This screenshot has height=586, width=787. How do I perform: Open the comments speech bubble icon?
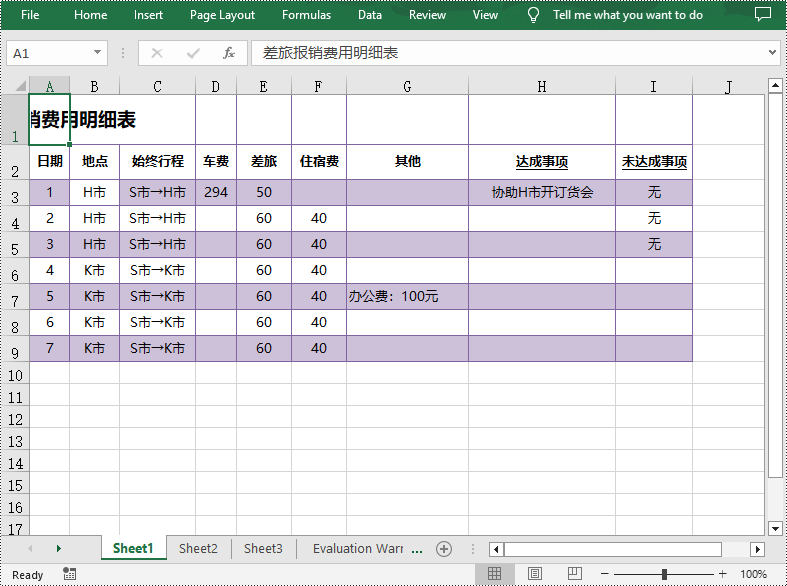click(762, 15)
